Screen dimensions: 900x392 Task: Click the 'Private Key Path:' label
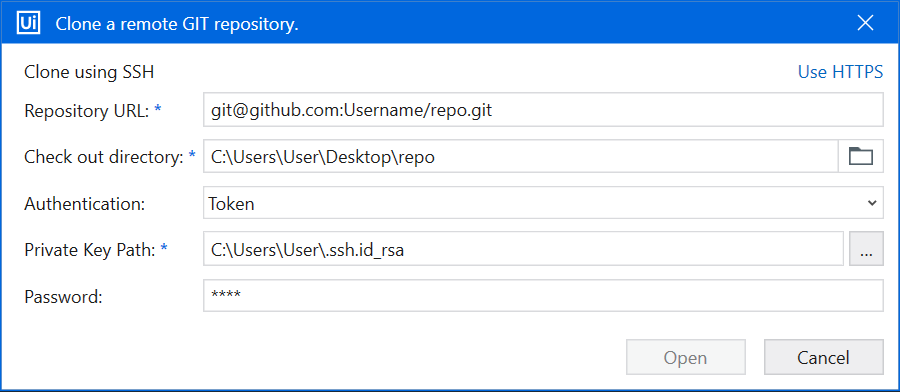pyautogui.click(x=90, y=250)
